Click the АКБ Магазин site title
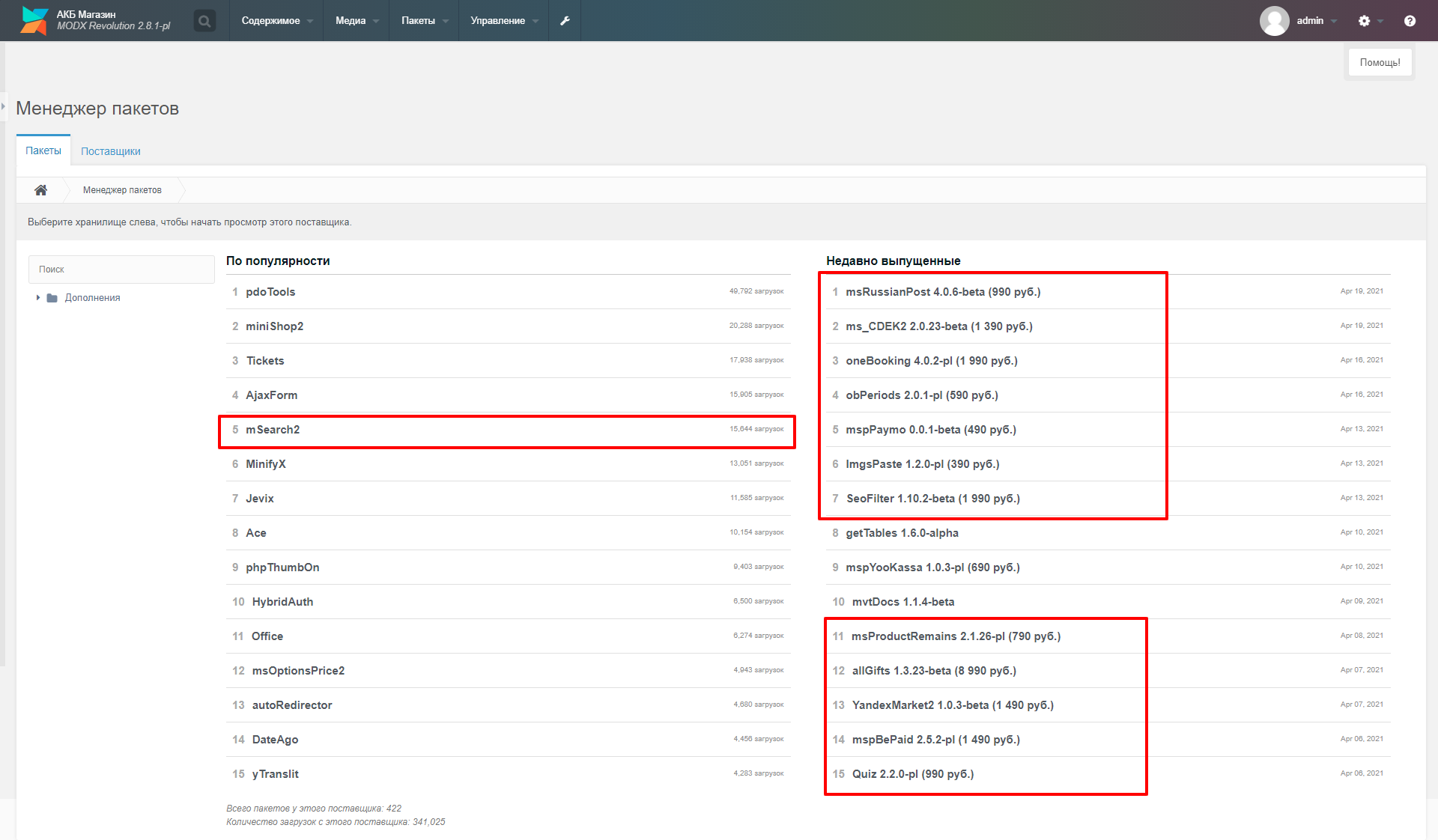The image size is (1438, 840). pos(86,14)
